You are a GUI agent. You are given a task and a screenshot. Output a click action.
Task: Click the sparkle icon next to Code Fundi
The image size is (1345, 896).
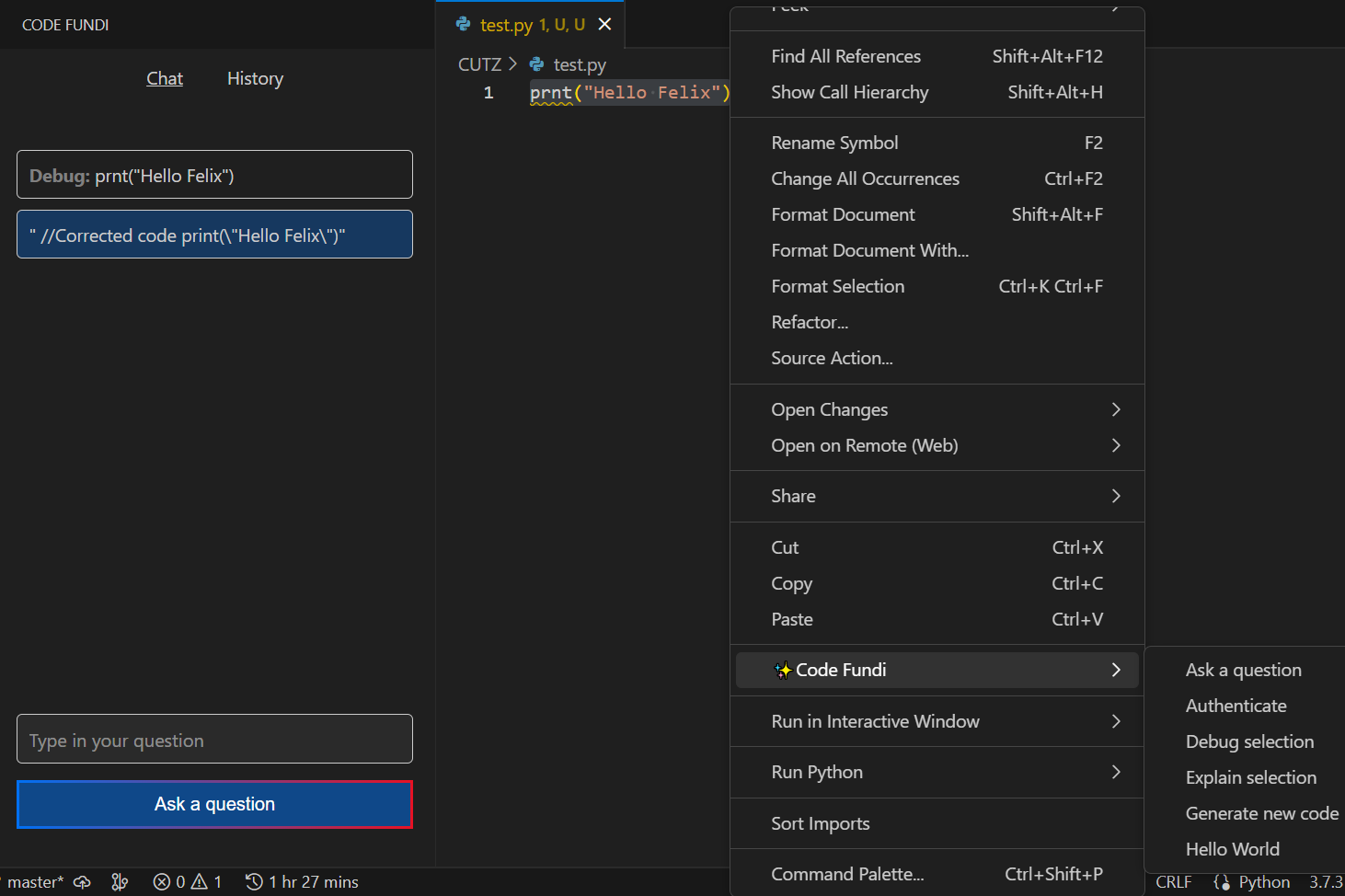(x=783, y=671)
